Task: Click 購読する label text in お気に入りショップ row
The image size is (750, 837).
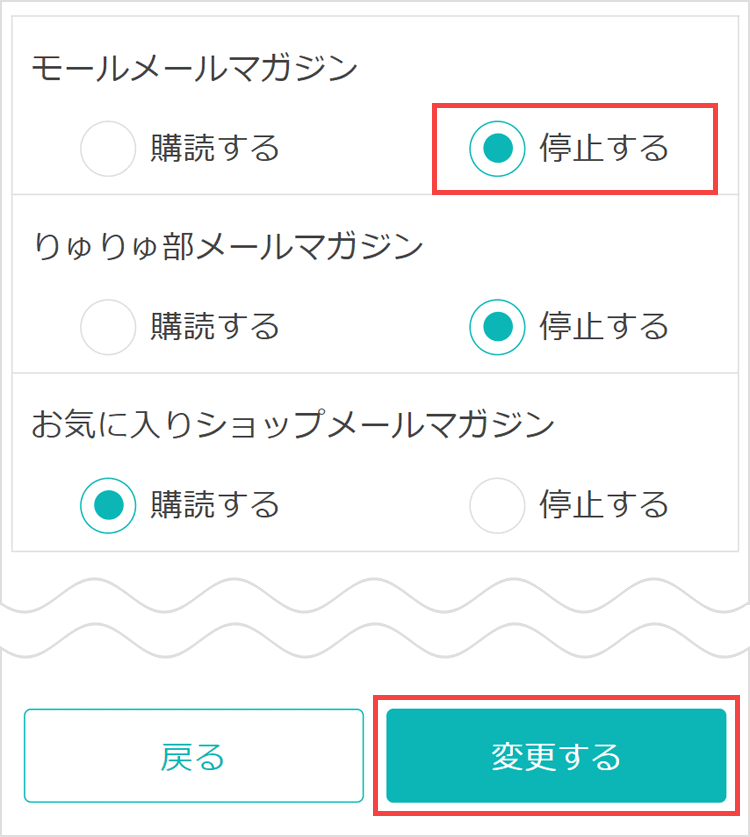Action: click(x=215, y=504)
